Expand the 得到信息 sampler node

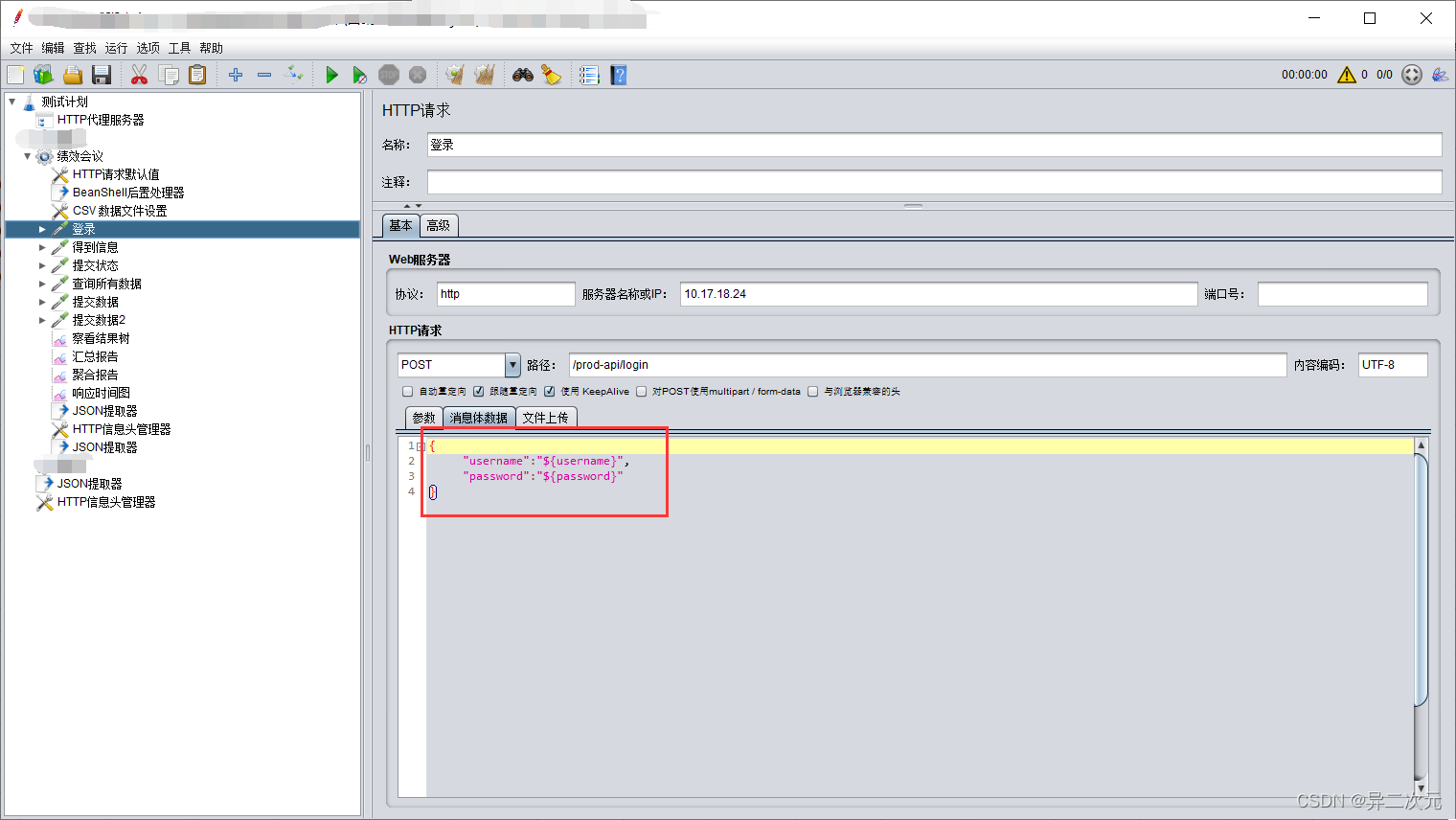coord(42,248)
